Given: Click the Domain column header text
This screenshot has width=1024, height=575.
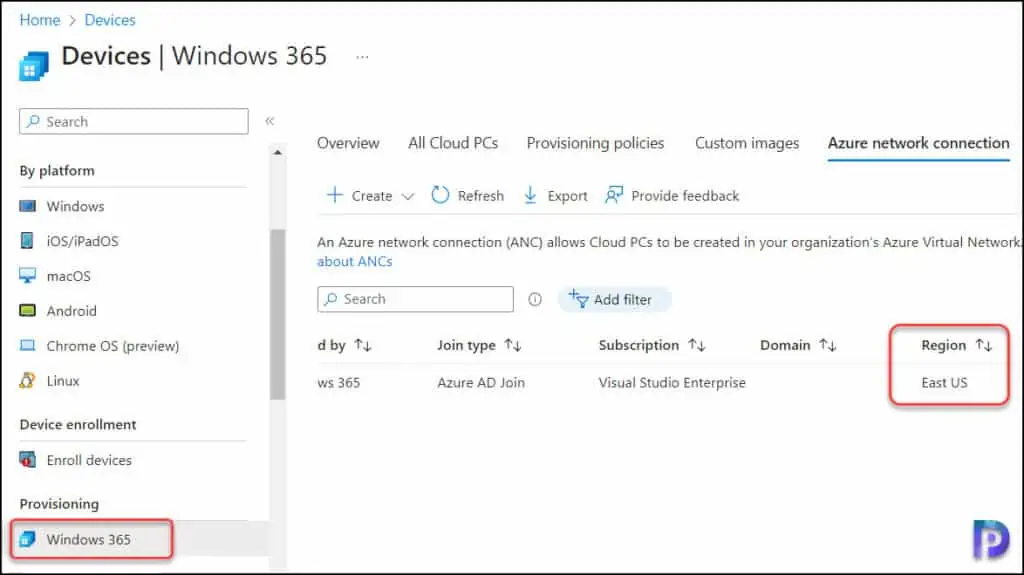Looking at the screenshot, I should click(x=785, y=345).
